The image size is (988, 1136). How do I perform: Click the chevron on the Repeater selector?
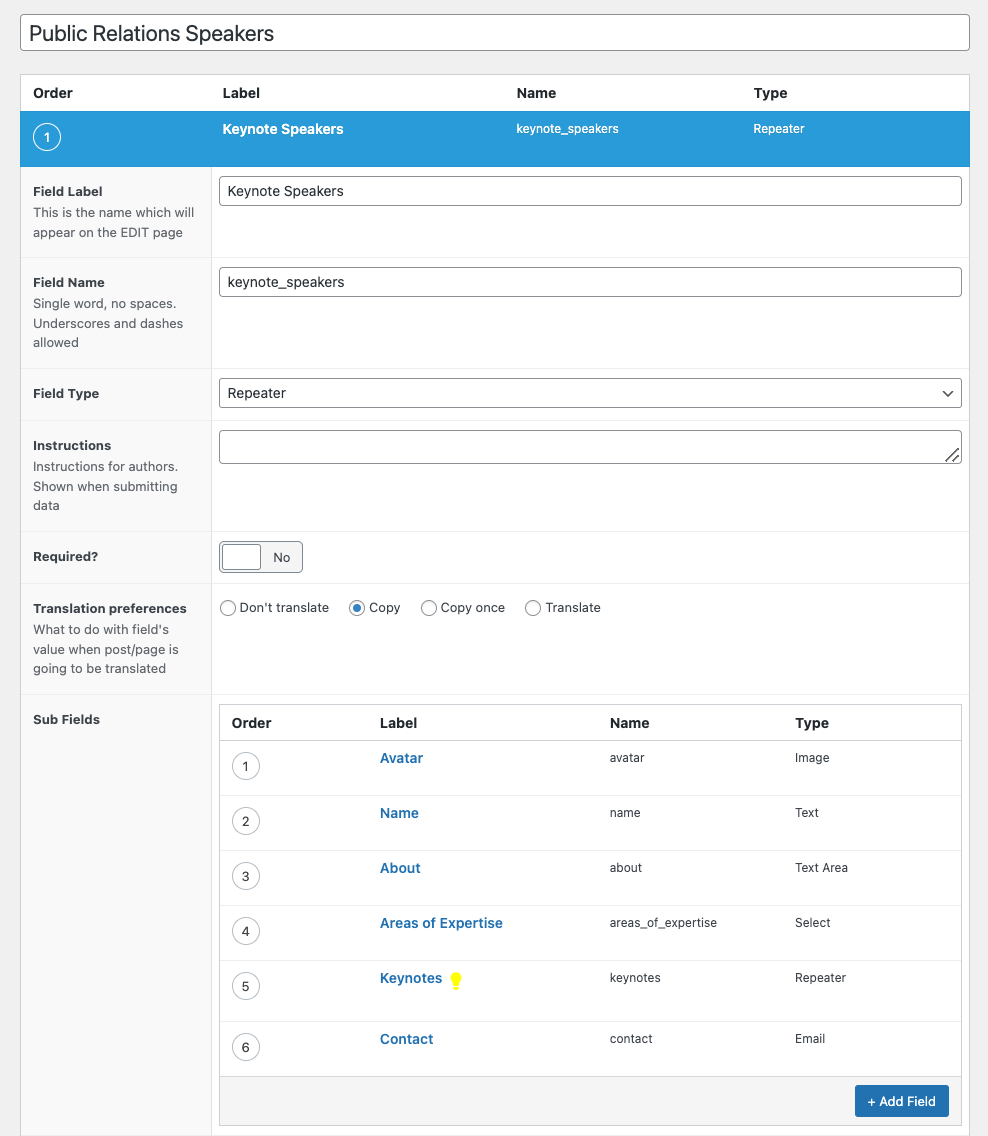(947, 393)
